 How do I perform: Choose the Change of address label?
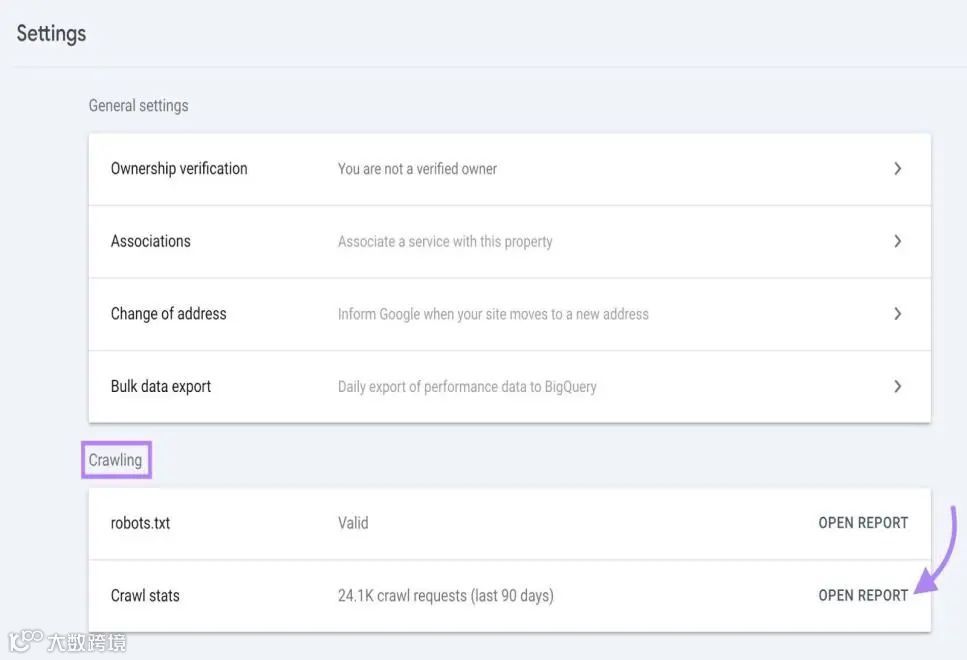click(x=169, y=314)
